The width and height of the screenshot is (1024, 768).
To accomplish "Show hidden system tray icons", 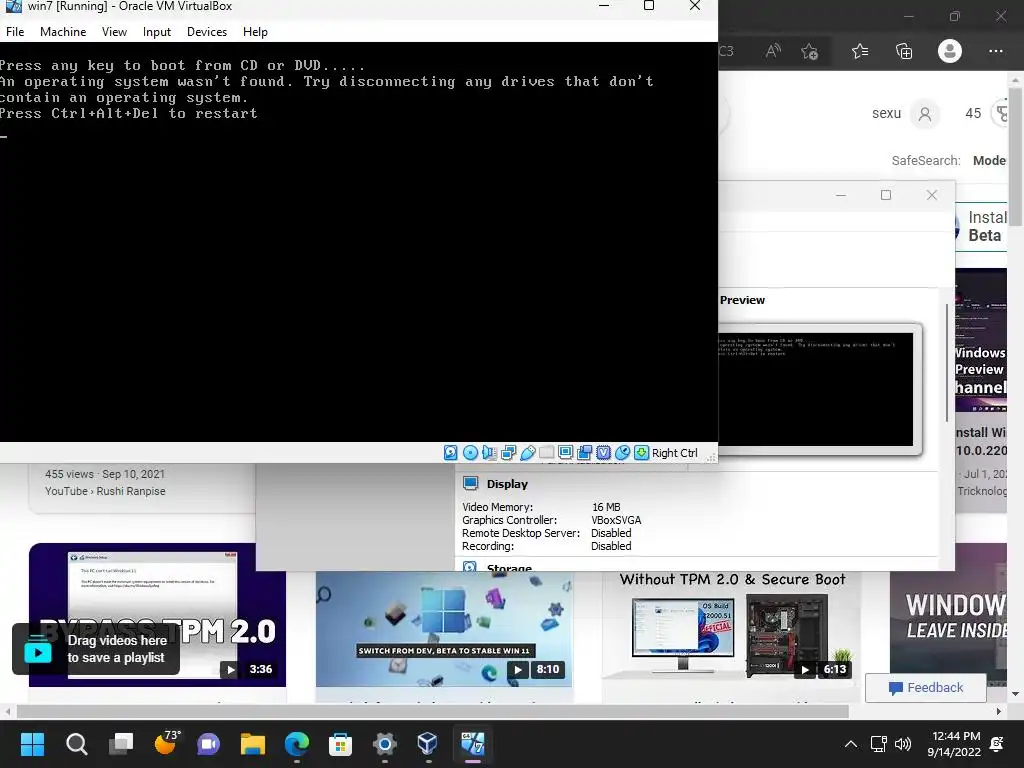I will pos(850,744).
